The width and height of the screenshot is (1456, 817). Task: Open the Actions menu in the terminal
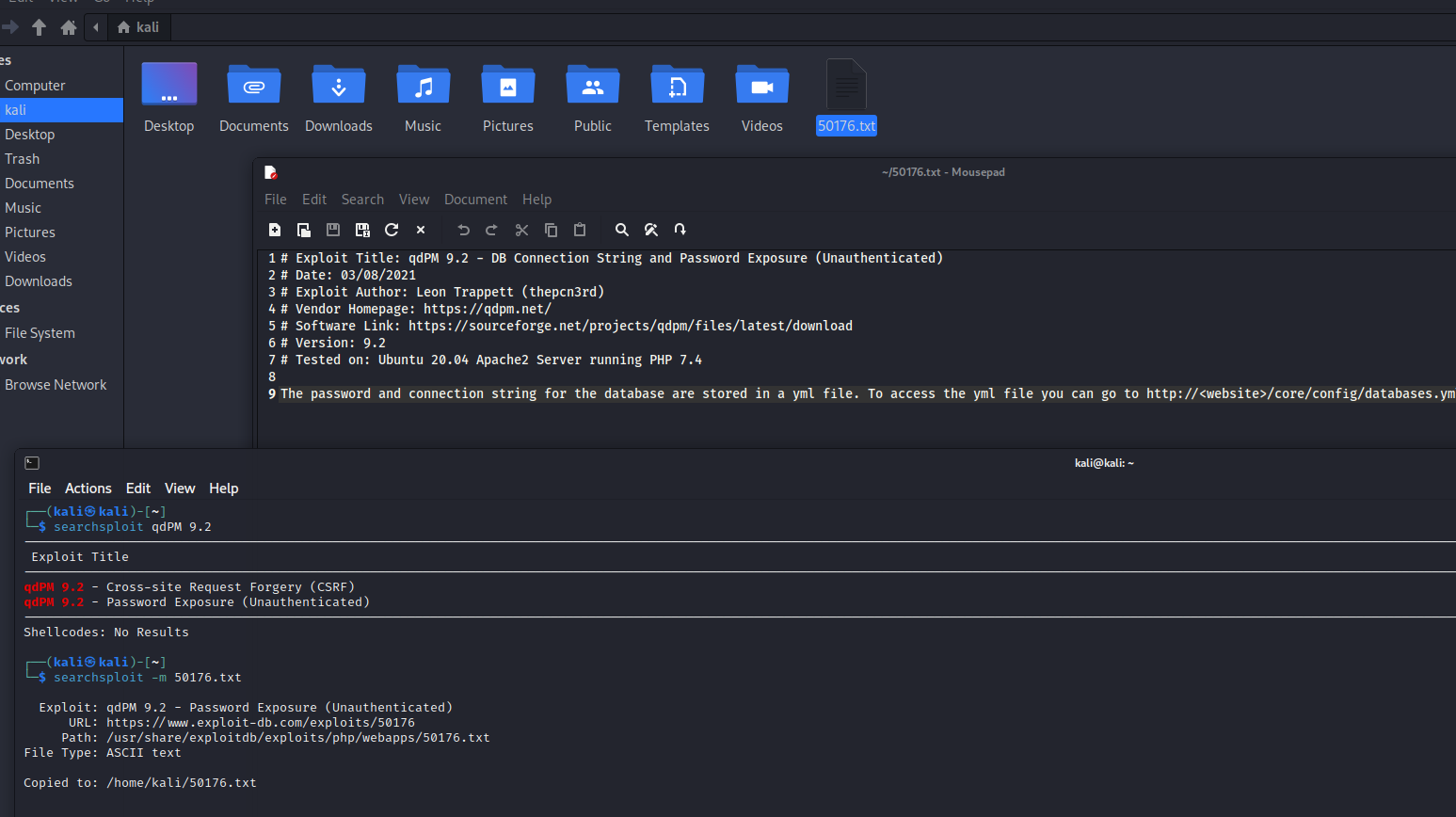(88, 489)
